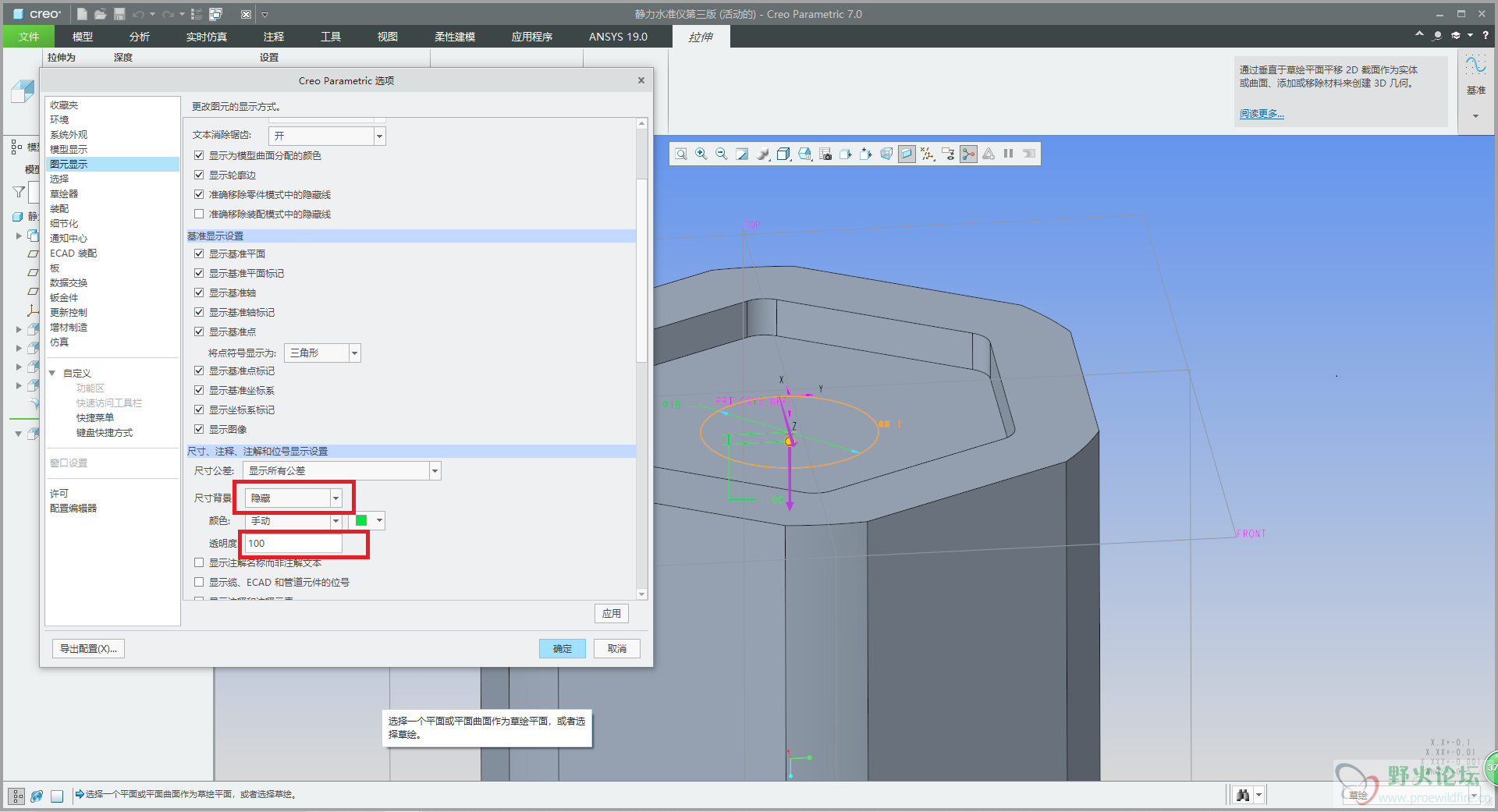Viewport: 1498px width, 812px height.
Task: Toggle the 显示基准坐标系 checkbox
Action: 199,390
